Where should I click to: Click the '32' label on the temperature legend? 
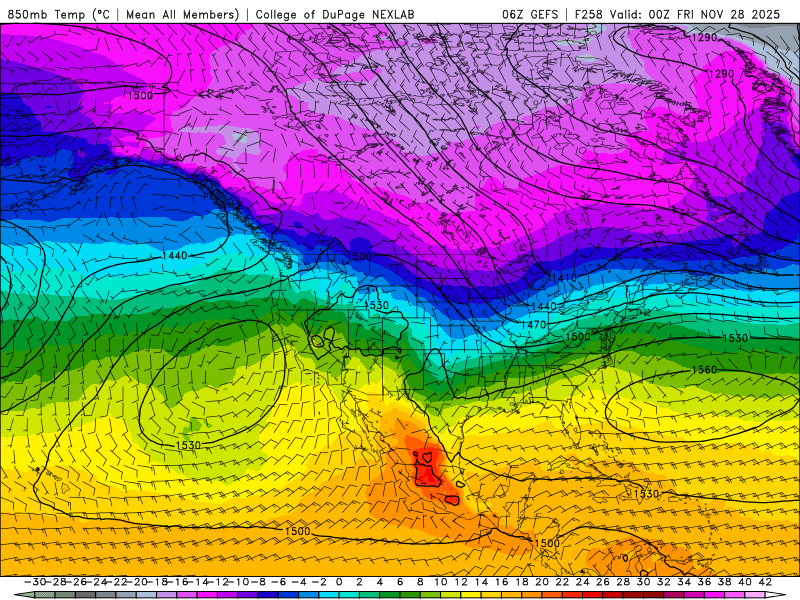(x=663, y=582)
